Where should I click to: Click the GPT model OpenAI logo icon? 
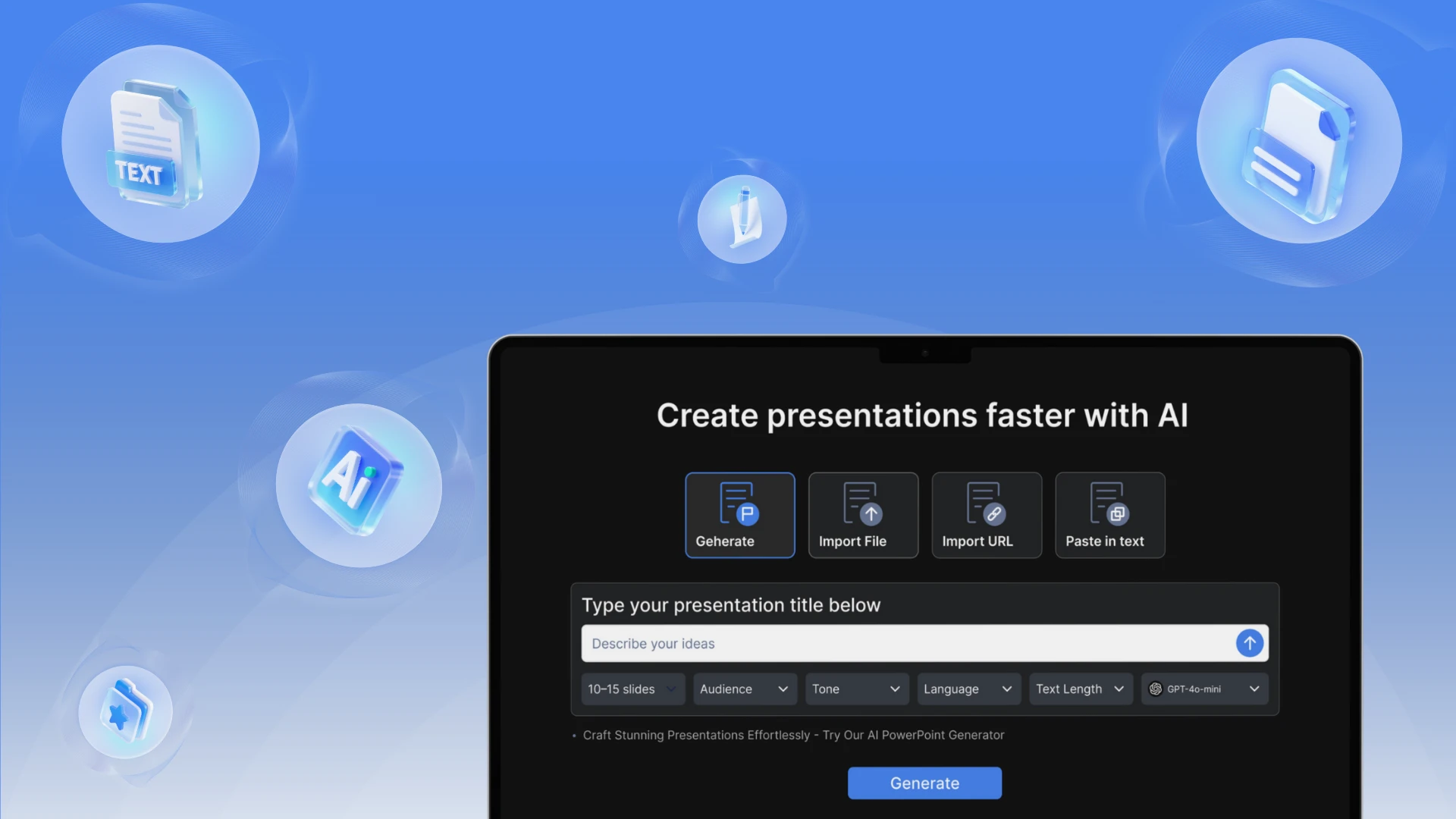1156,689
